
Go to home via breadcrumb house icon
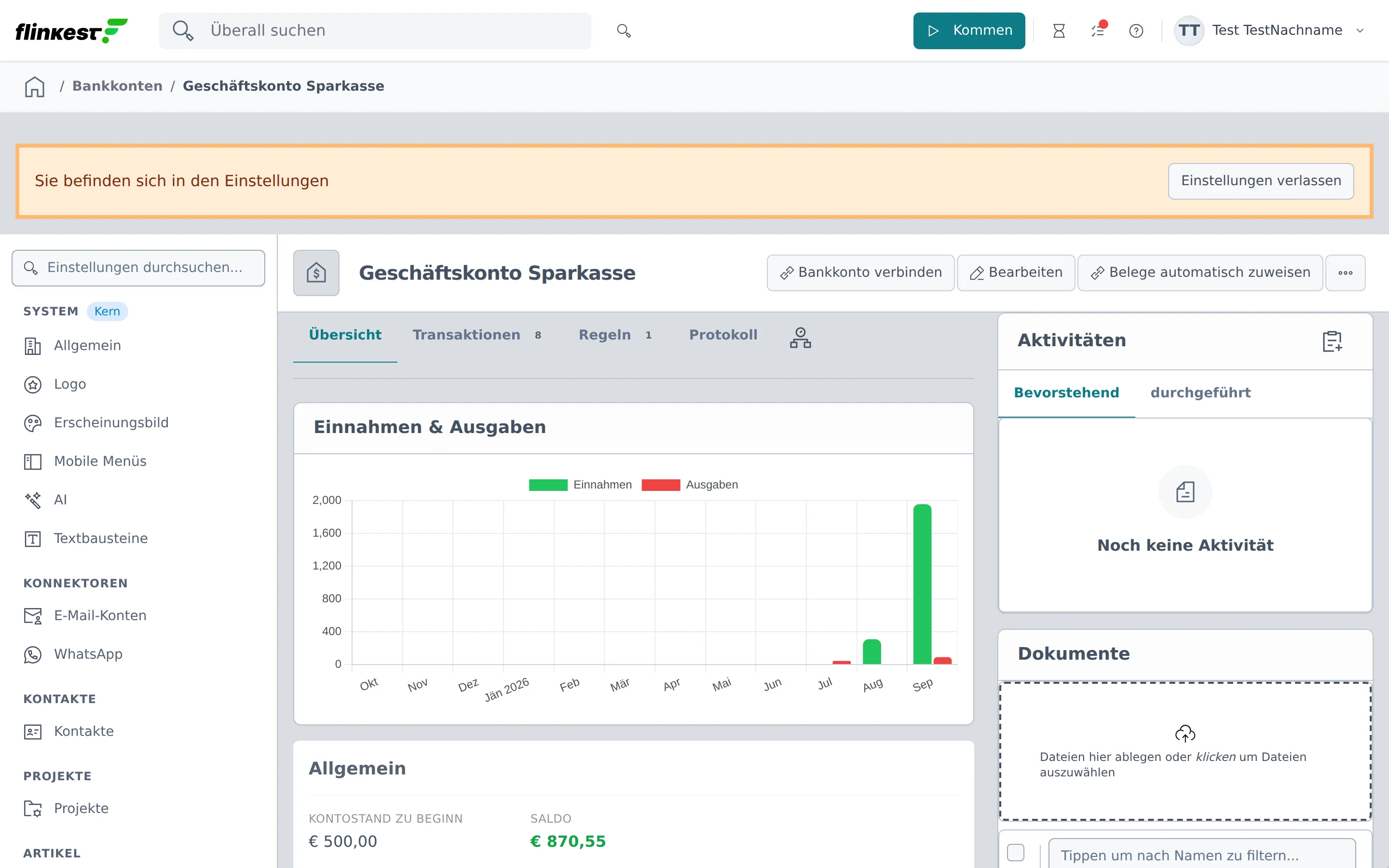(x=34, y=87)
